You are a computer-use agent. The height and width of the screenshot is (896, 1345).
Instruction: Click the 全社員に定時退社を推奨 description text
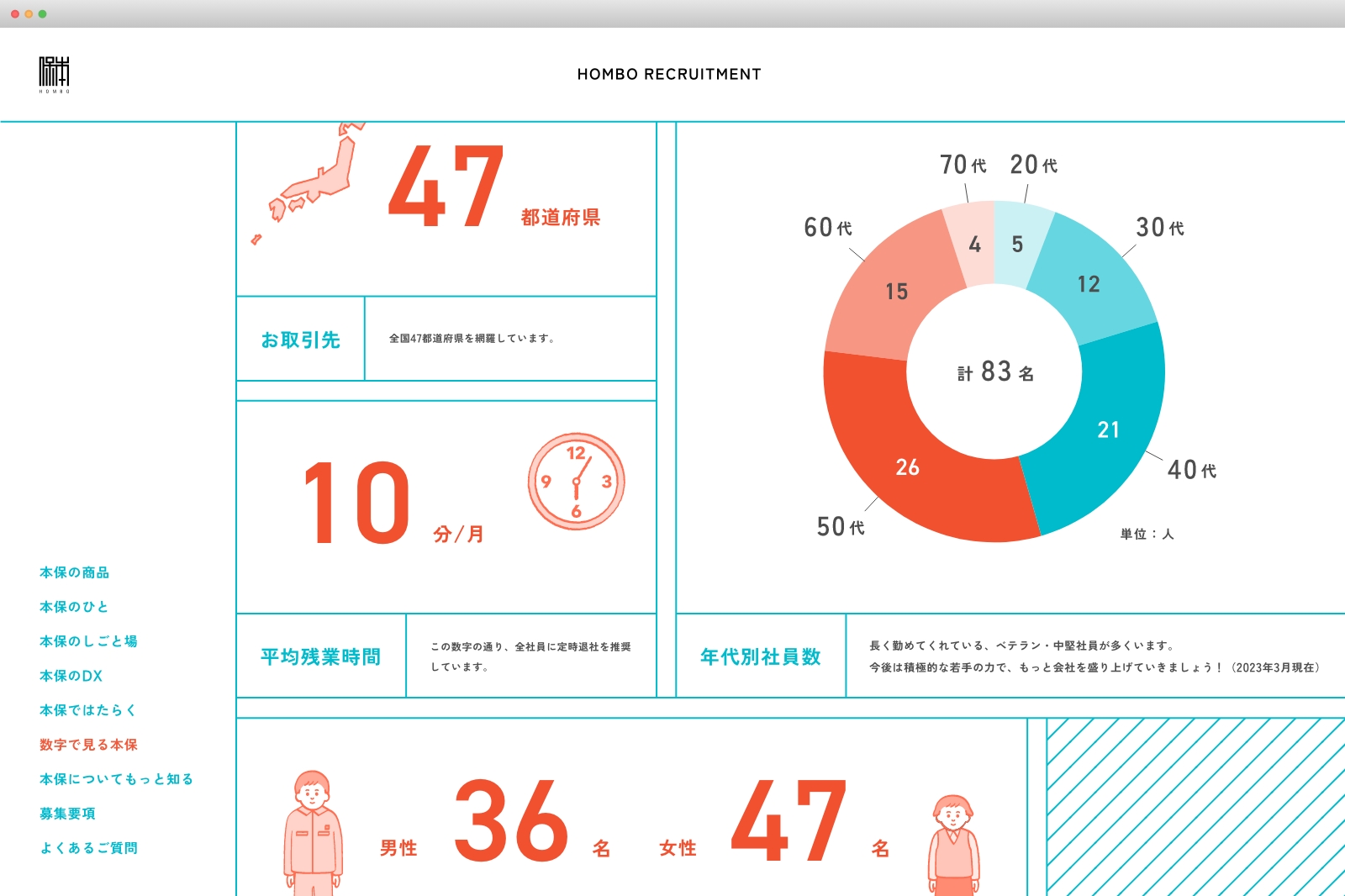coord(530,656)
